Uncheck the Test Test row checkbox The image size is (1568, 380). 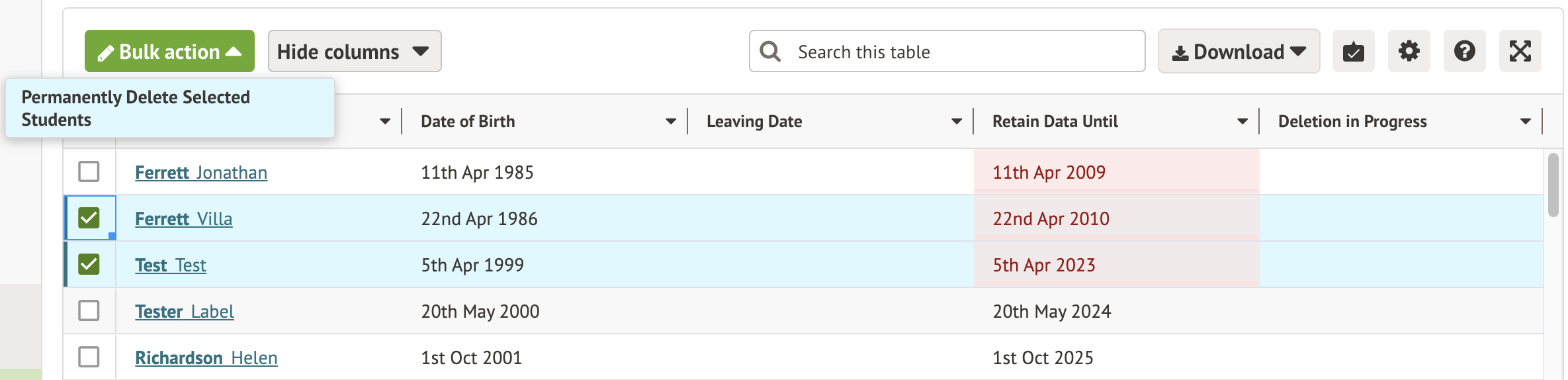click(89, 264)
